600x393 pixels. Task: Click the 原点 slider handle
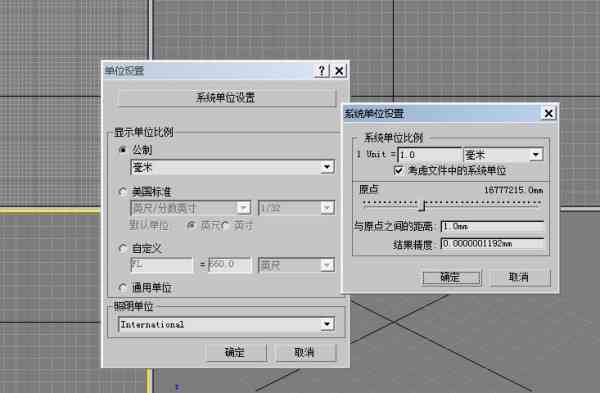(422, 206)
